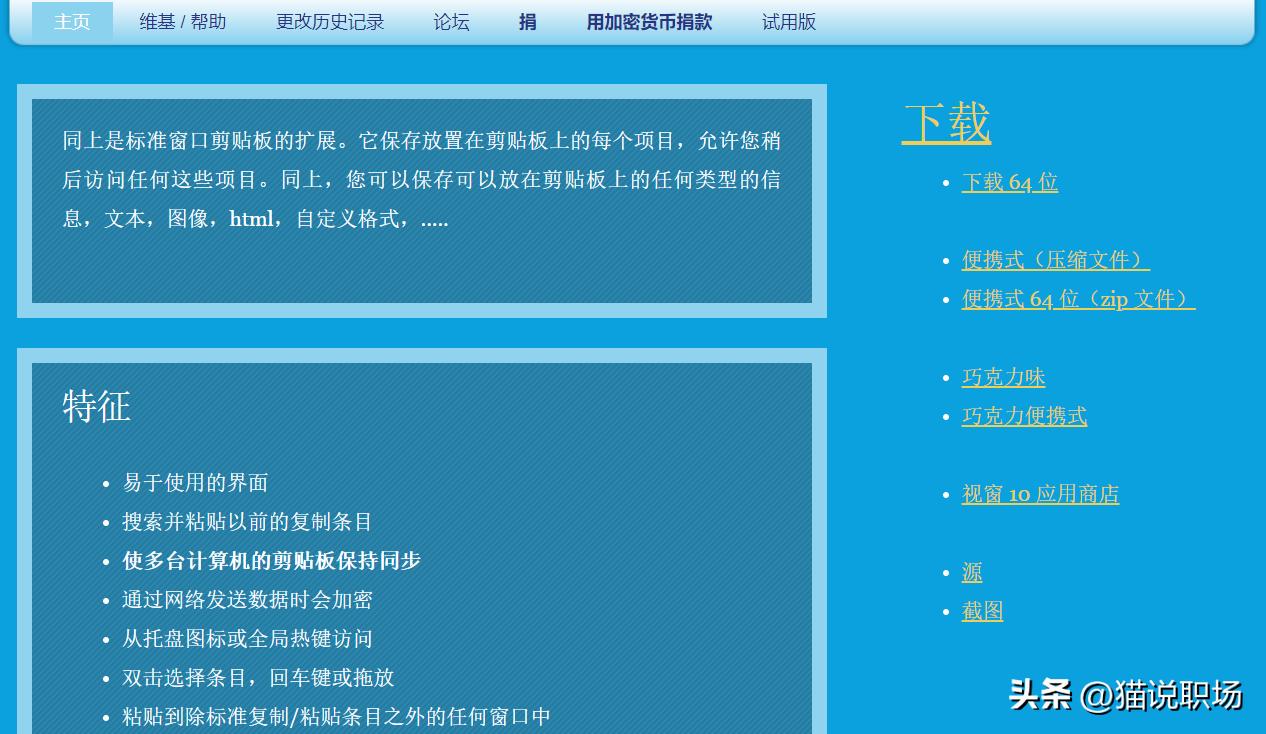Select the 特征 section heading
Viewport: 1266px width, 734px height.
(96, 406)
